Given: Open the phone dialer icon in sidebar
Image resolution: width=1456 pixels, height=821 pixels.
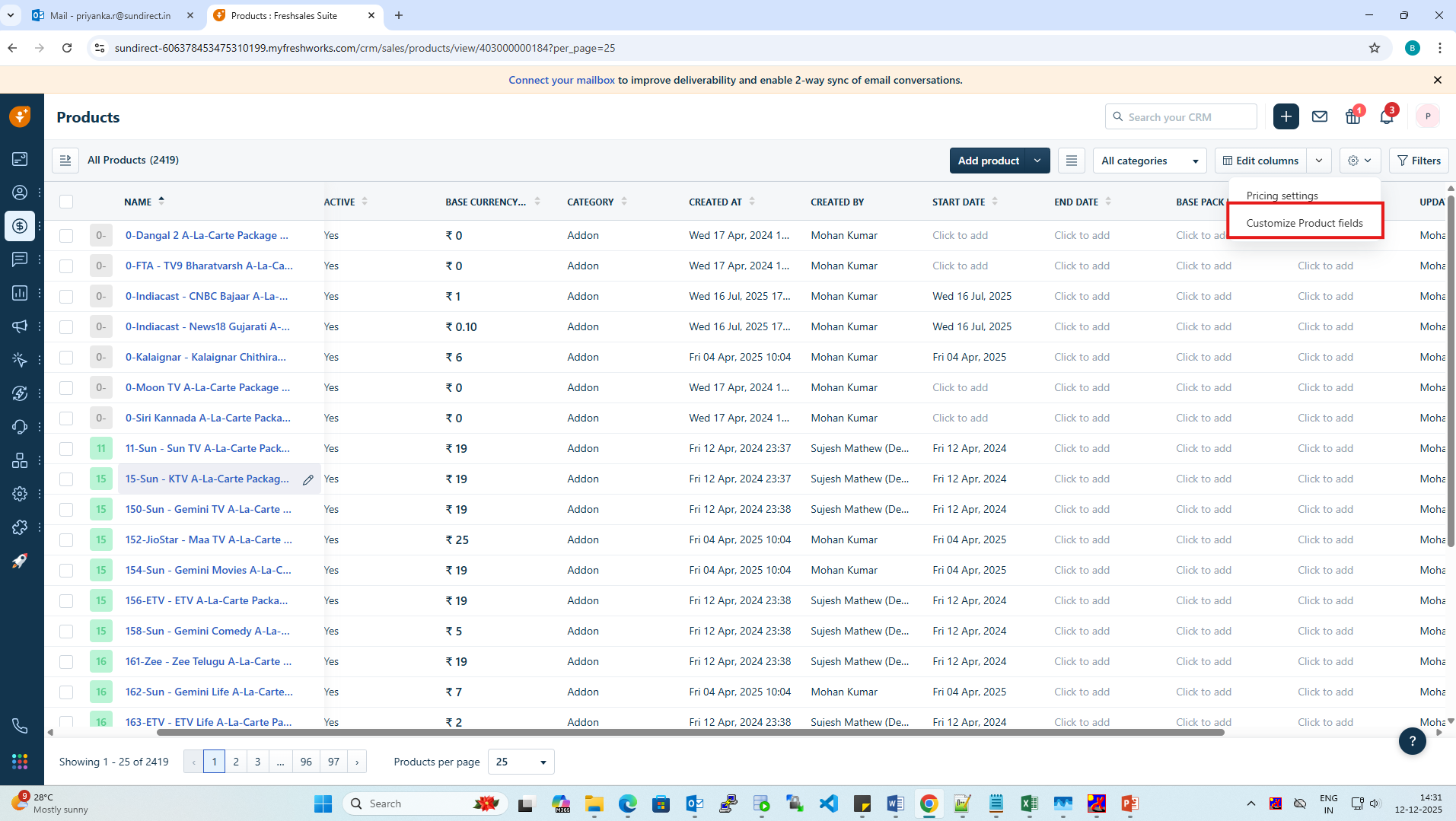Looking at the screenshot, I should (20, 726).
